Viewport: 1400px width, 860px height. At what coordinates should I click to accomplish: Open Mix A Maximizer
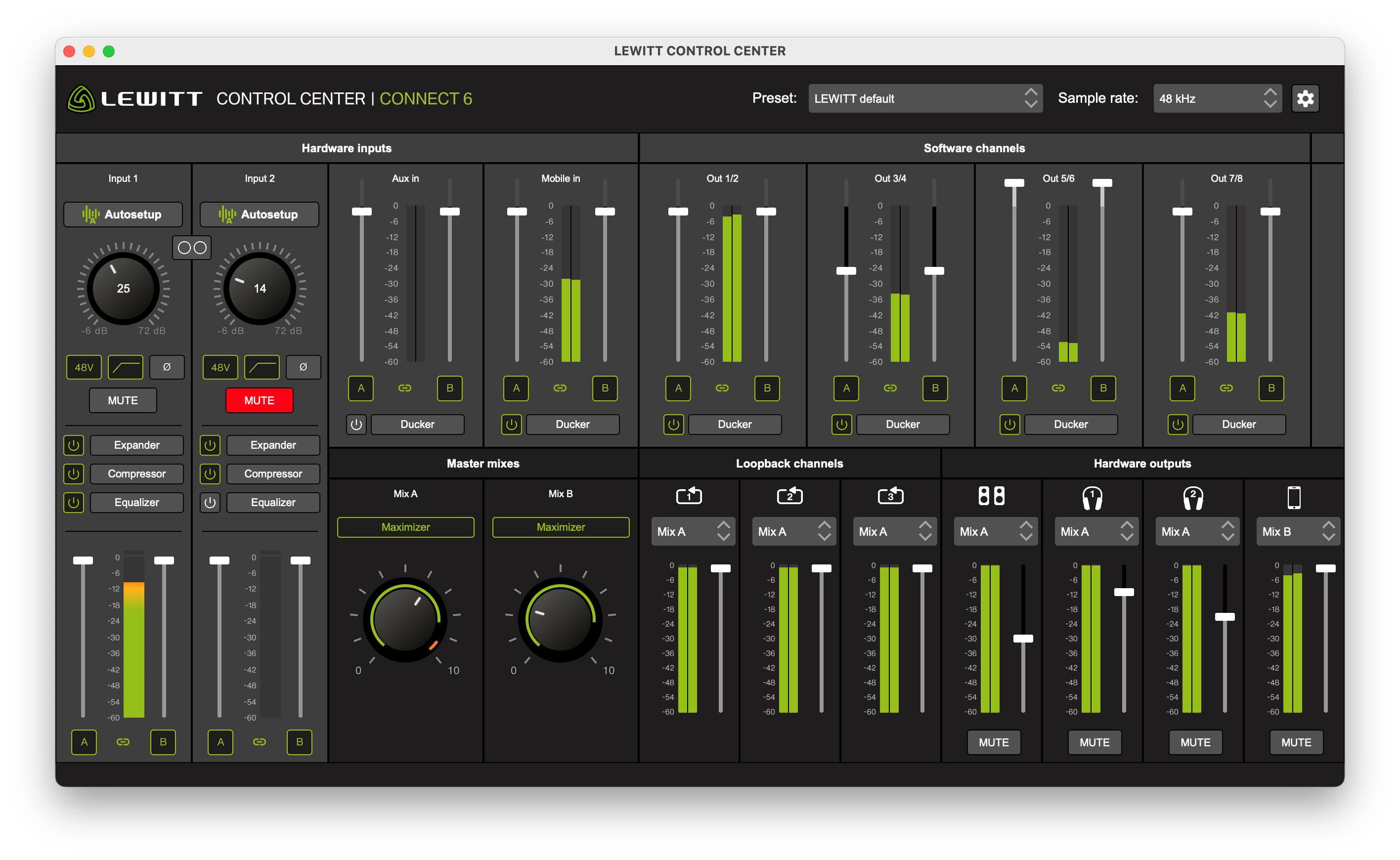(405, 527)
